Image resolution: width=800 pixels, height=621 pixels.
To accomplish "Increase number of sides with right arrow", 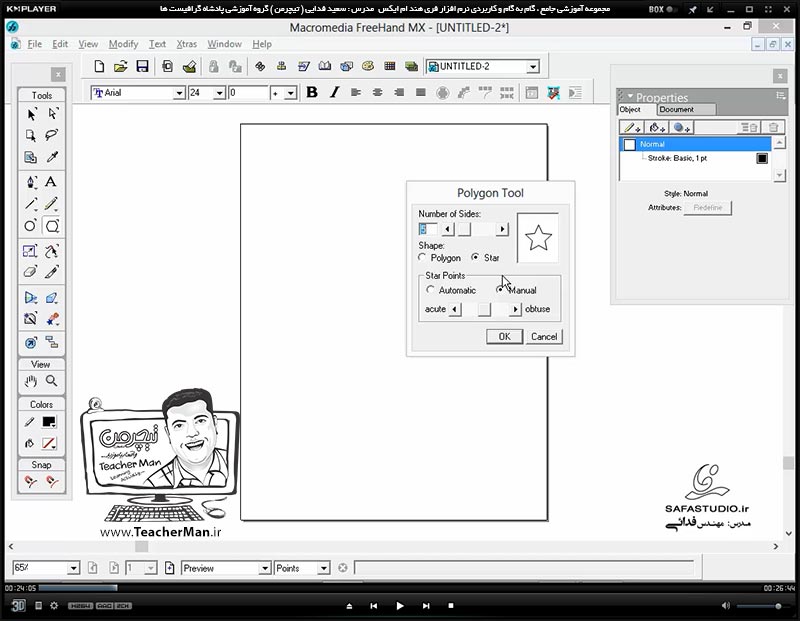I will (x=503, y=229).
